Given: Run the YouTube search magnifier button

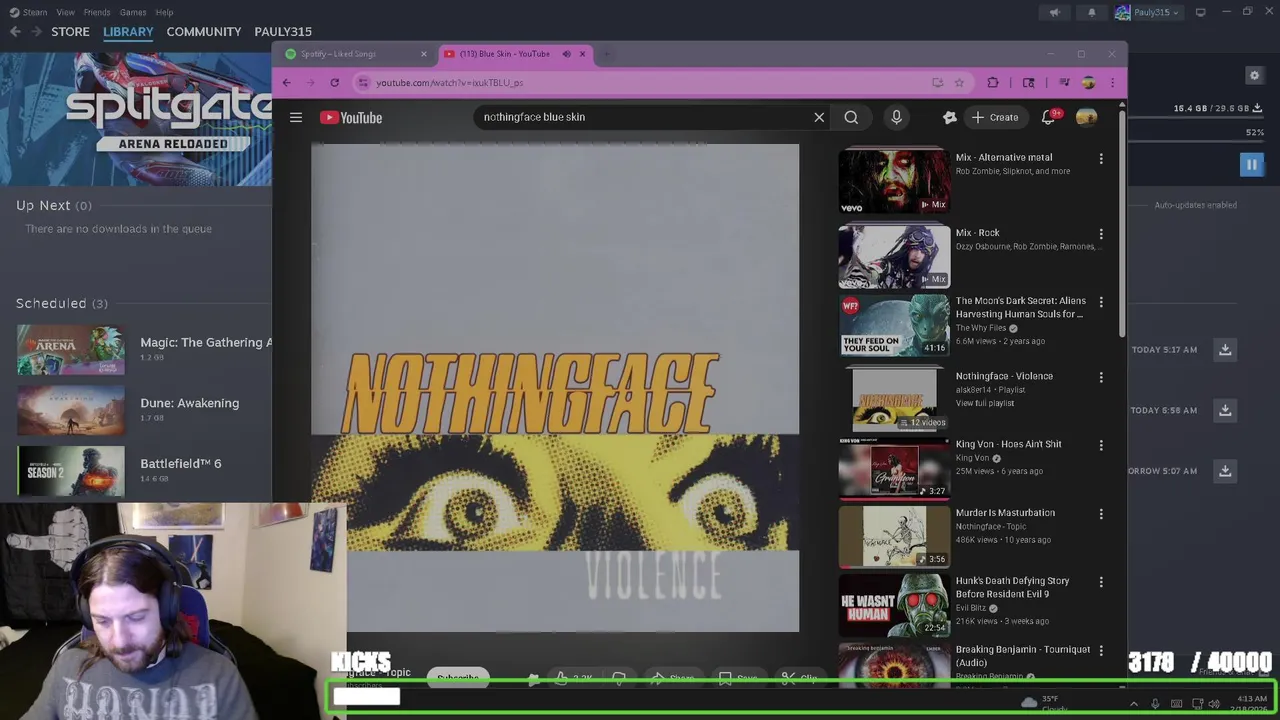Looking at the screenshot, I should (x=851, y=117).
